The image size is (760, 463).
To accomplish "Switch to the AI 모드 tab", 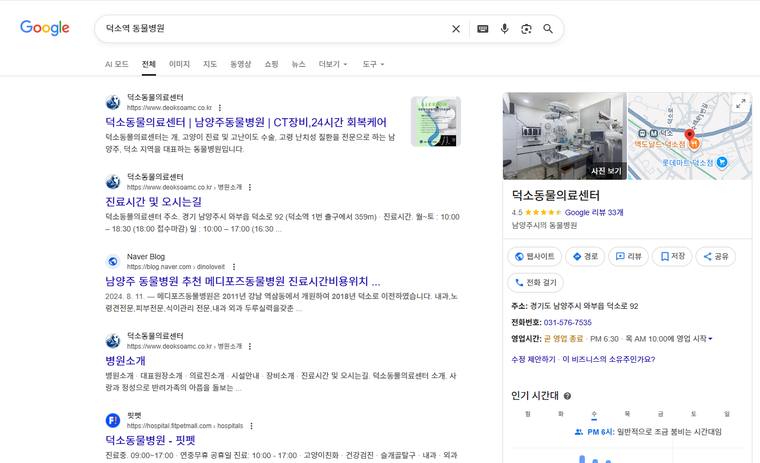I will point(117,64).
